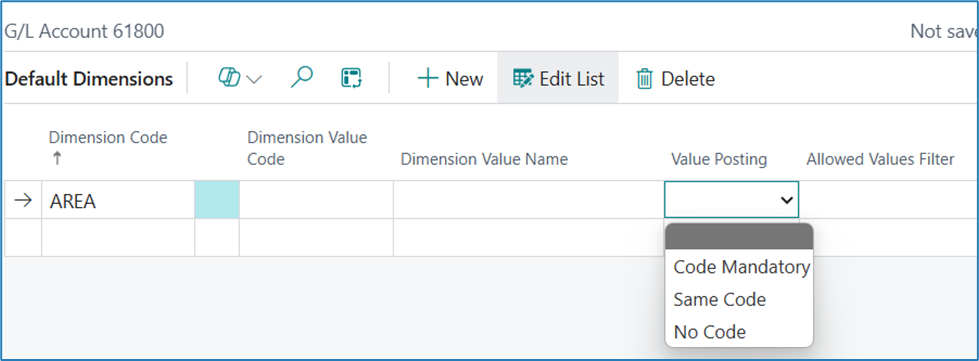The width and height of the screenshot is (979, 361).
Task: Click the Allowed Values Filter column header
Action: pos(880,159)
